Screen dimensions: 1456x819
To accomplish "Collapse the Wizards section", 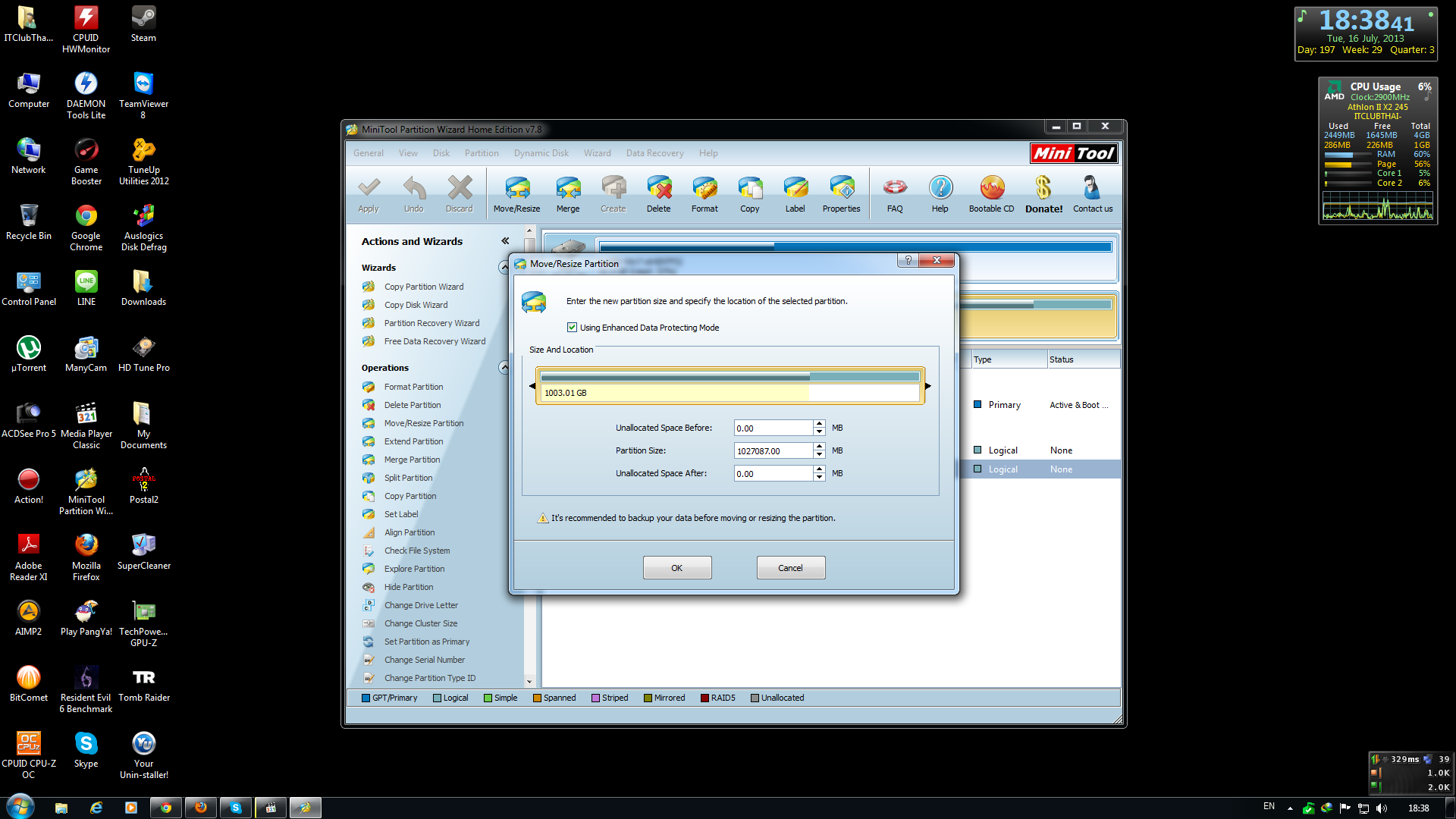I will 503,267.
